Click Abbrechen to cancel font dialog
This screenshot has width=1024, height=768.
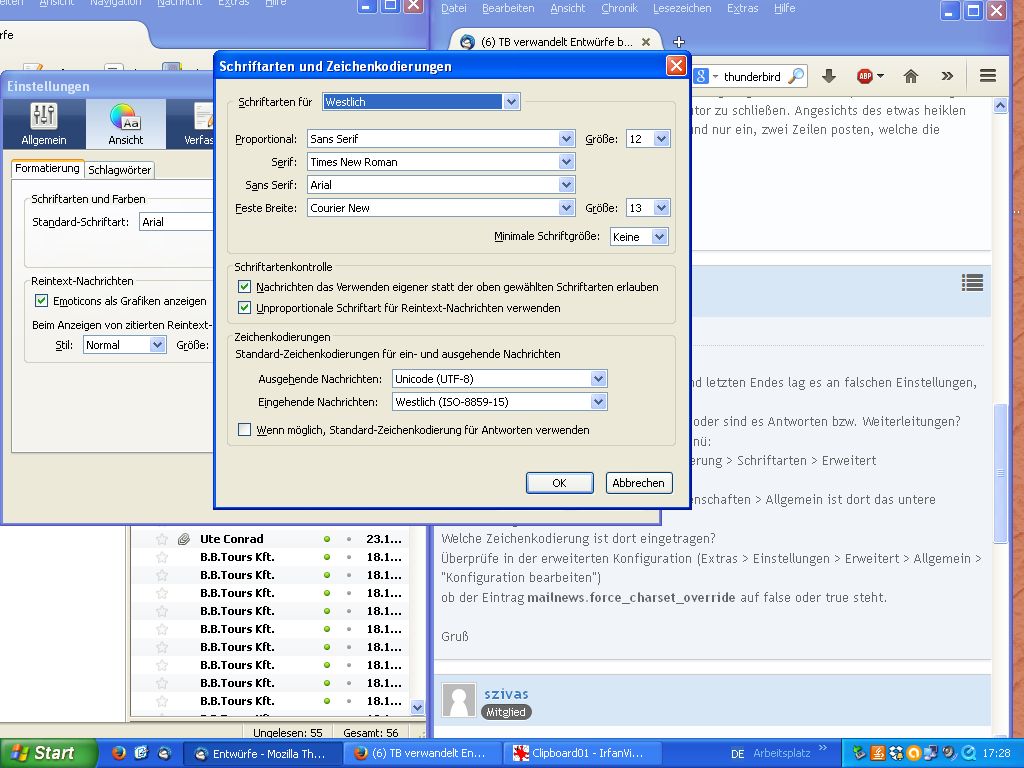tap(638, 483)
